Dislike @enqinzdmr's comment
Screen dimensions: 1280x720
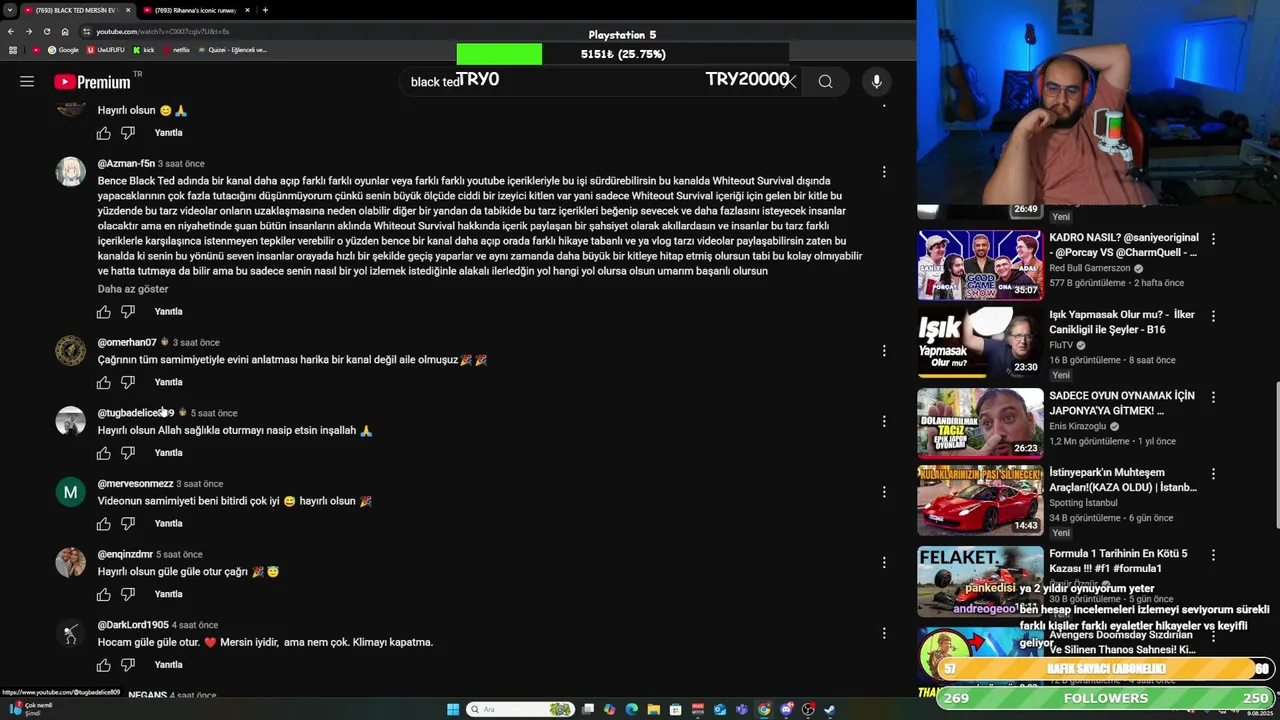(x=128, y=594)
